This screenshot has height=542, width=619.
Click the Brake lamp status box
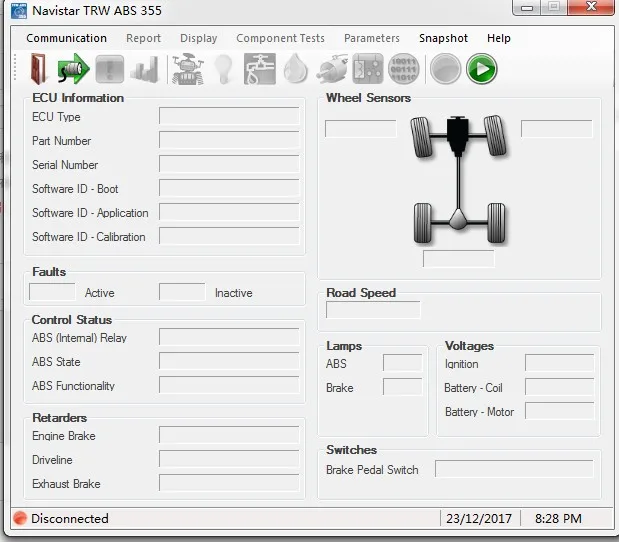click(402, 387)
